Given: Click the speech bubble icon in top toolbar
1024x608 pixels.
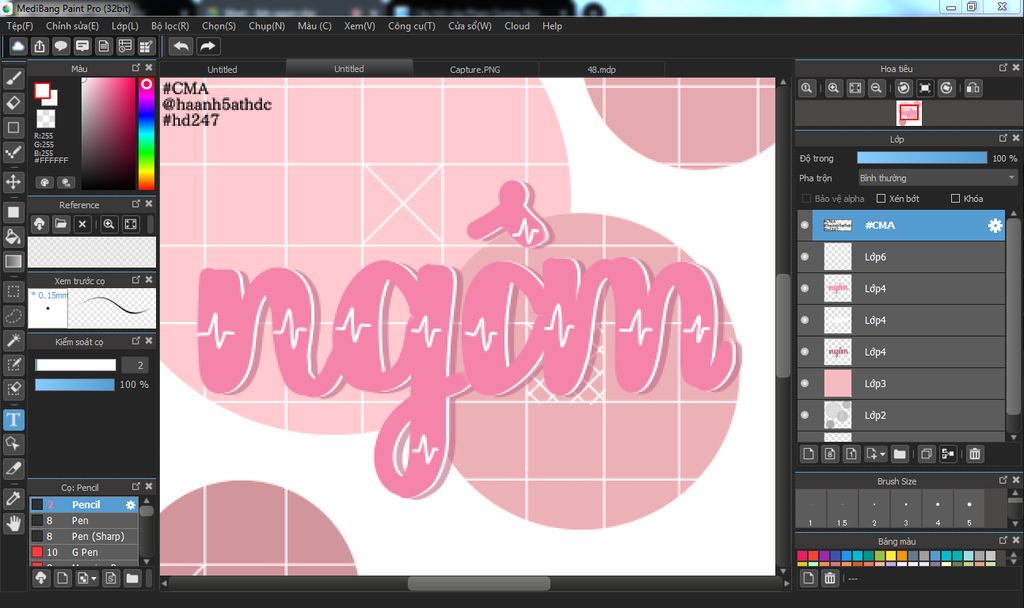Looking at the screenshot, I should pos(61,46).
